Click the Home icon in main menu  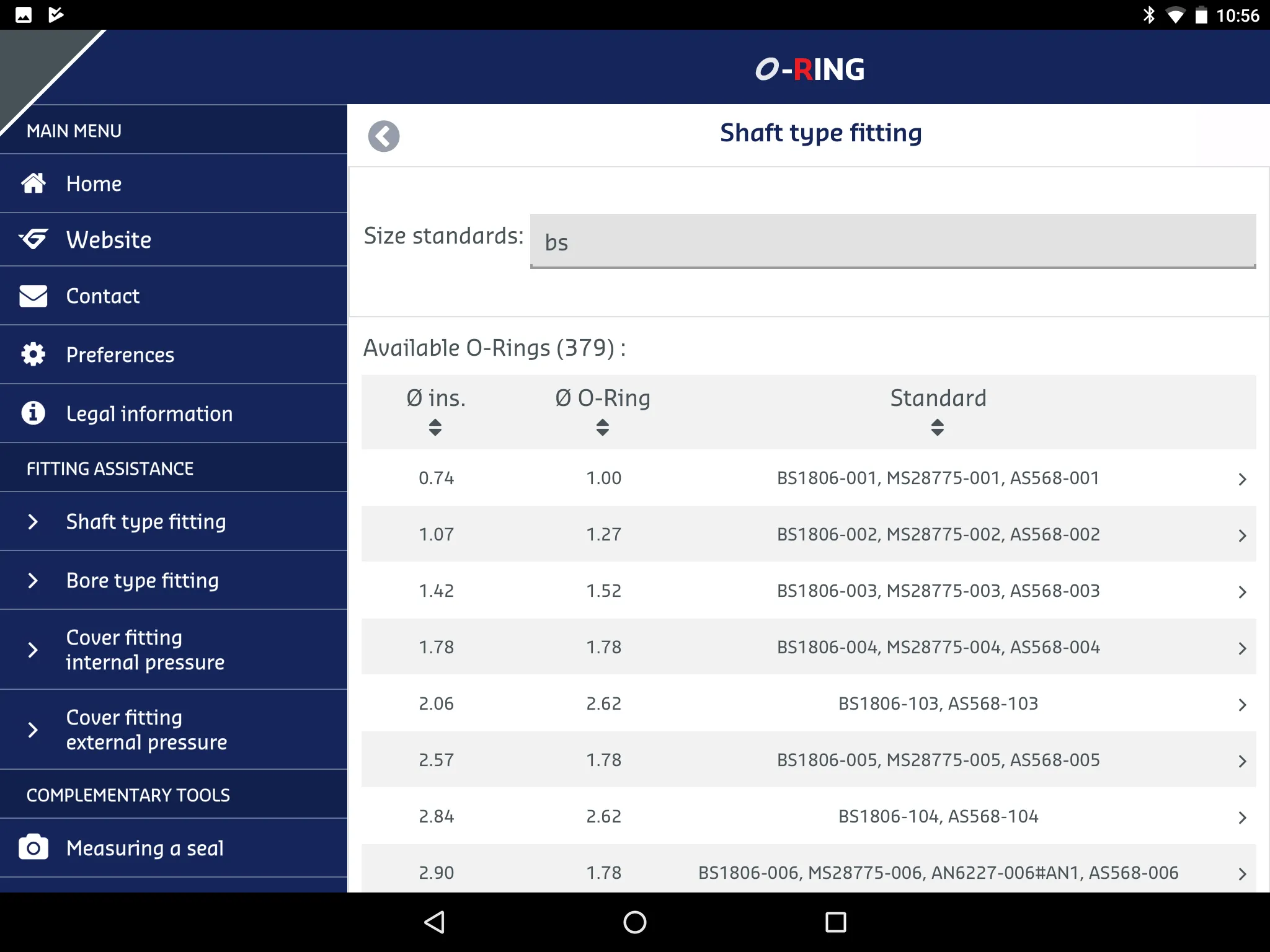click(35, 183)
